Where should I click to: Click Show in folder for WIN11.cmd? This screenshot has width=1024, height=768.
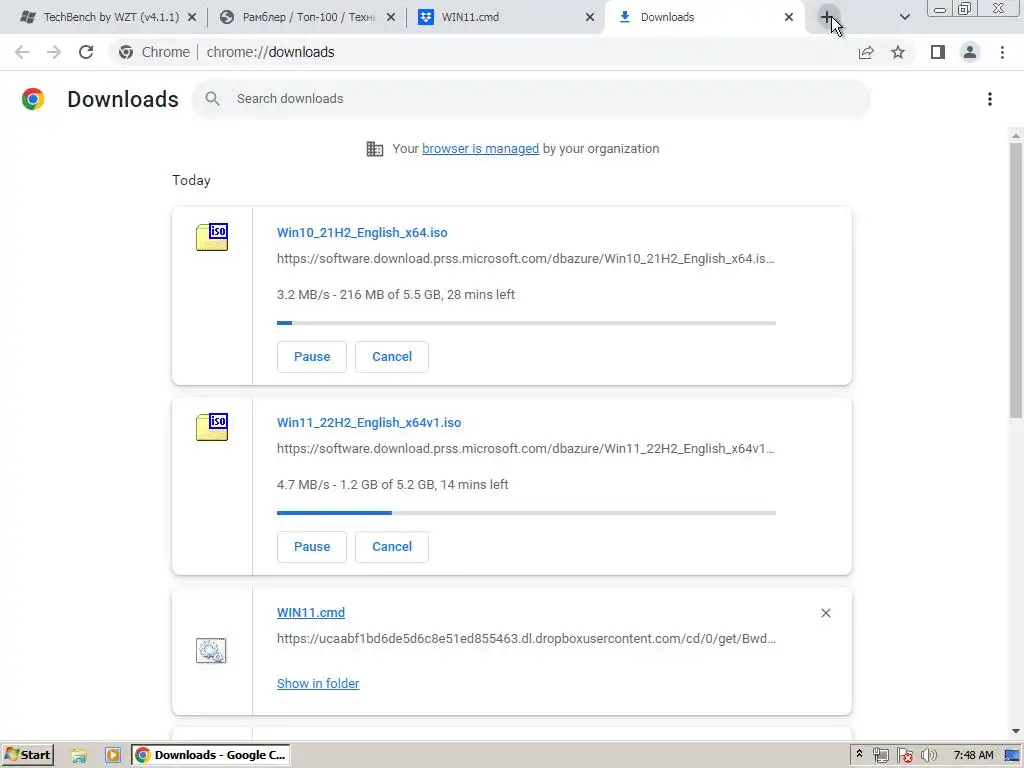point(318,683)
